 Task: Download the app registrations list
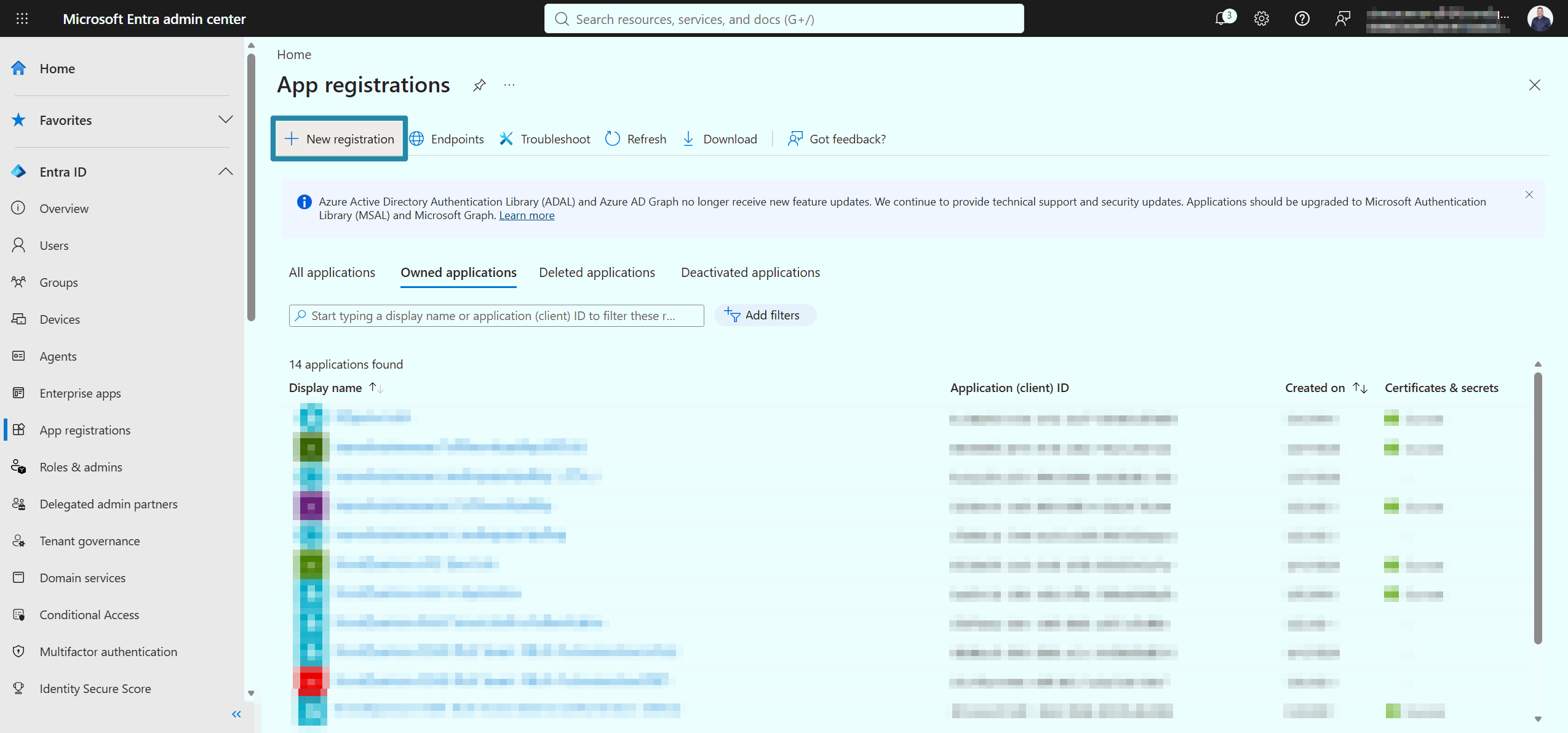(x=719, y=139)
